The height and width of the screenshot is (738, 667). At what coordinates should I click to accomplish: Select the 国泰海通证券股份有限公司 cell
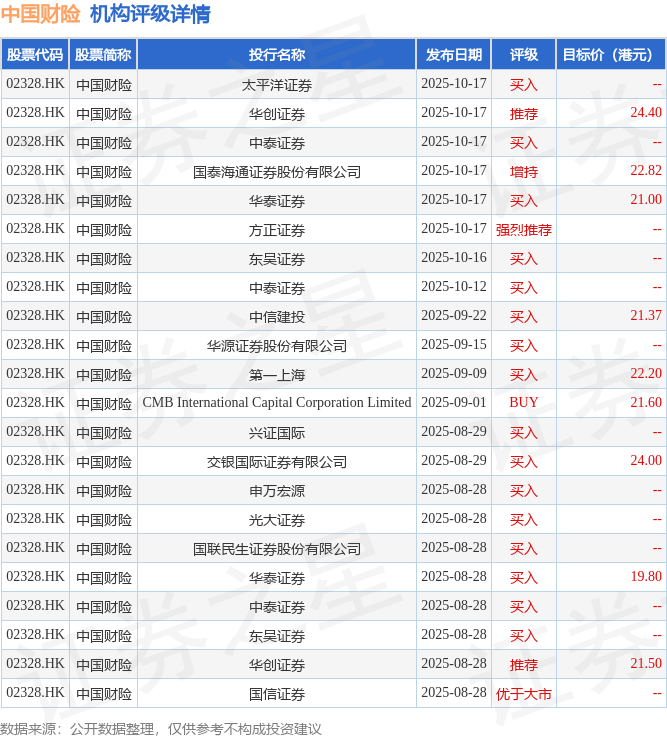click(277, 172)
